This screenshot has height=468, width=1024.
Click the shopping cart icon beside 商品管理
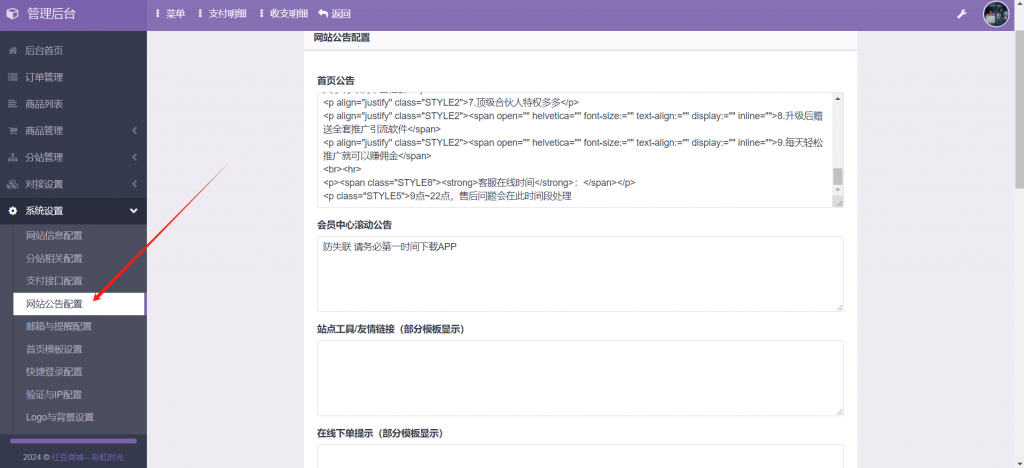(13, 131)
